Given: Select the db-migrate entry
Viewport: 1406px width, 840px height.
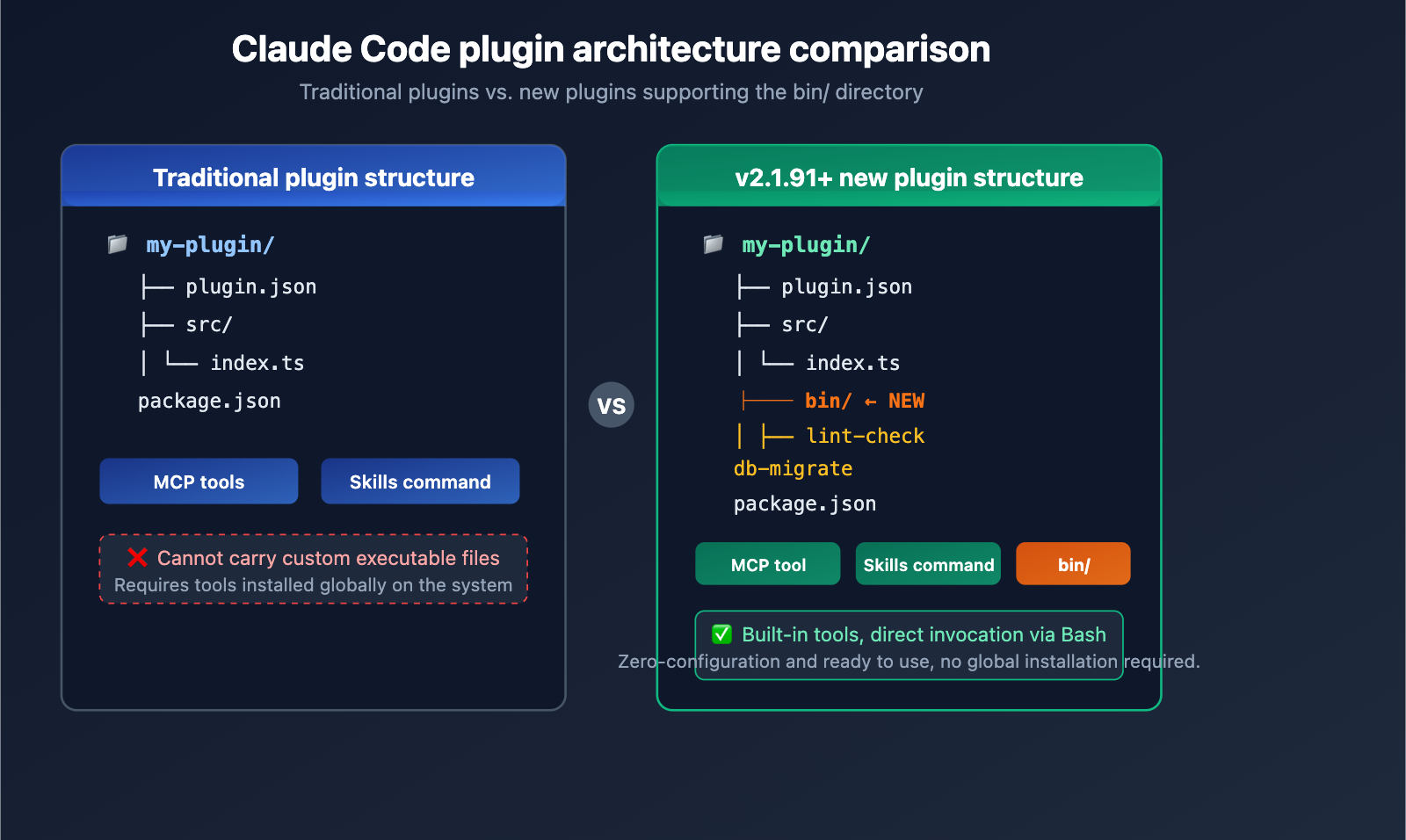Looking at the screenshot, I should click(x=793, y=469).
